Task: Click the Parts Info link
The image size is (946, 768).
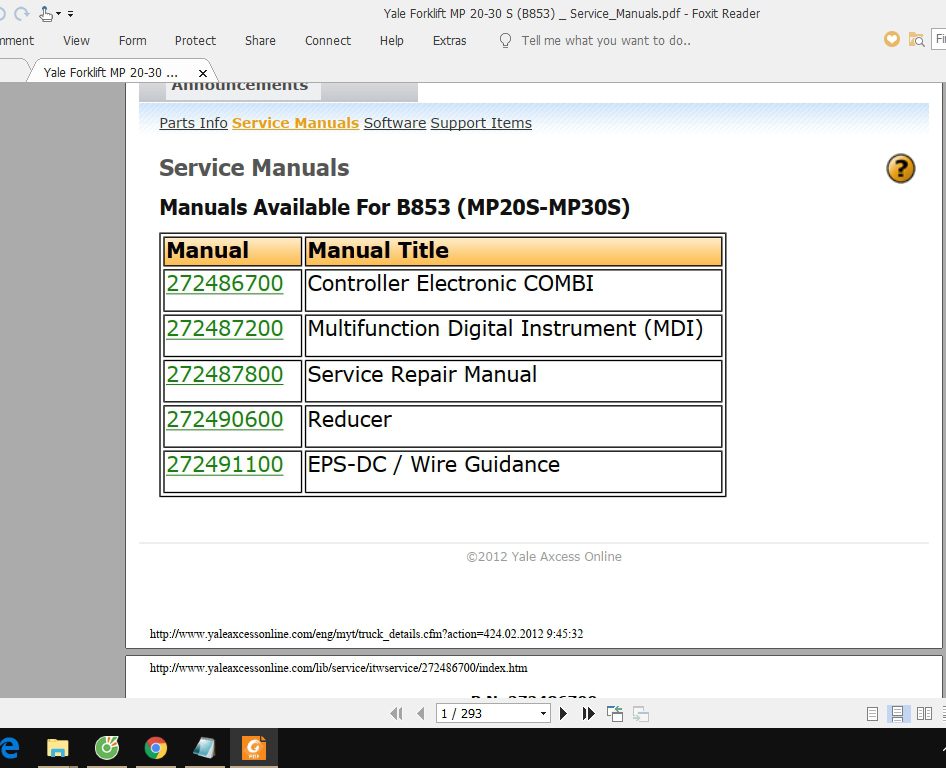Action: pos(193,122)
